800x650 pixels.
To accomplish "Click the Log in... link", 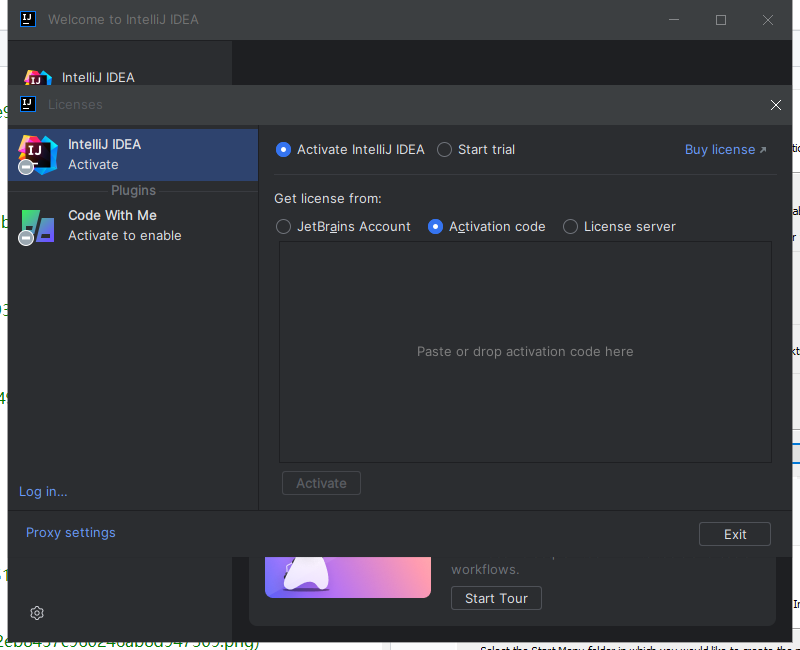I will [x=43, y=492].
